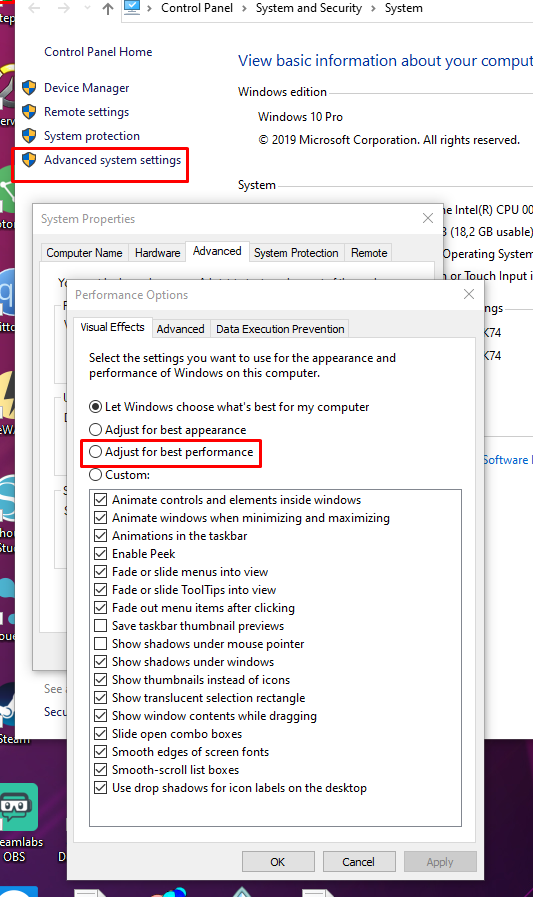The image size is (533, 897).
Task: Open Remote tab in System Properties
Action: tap(369, 253)
